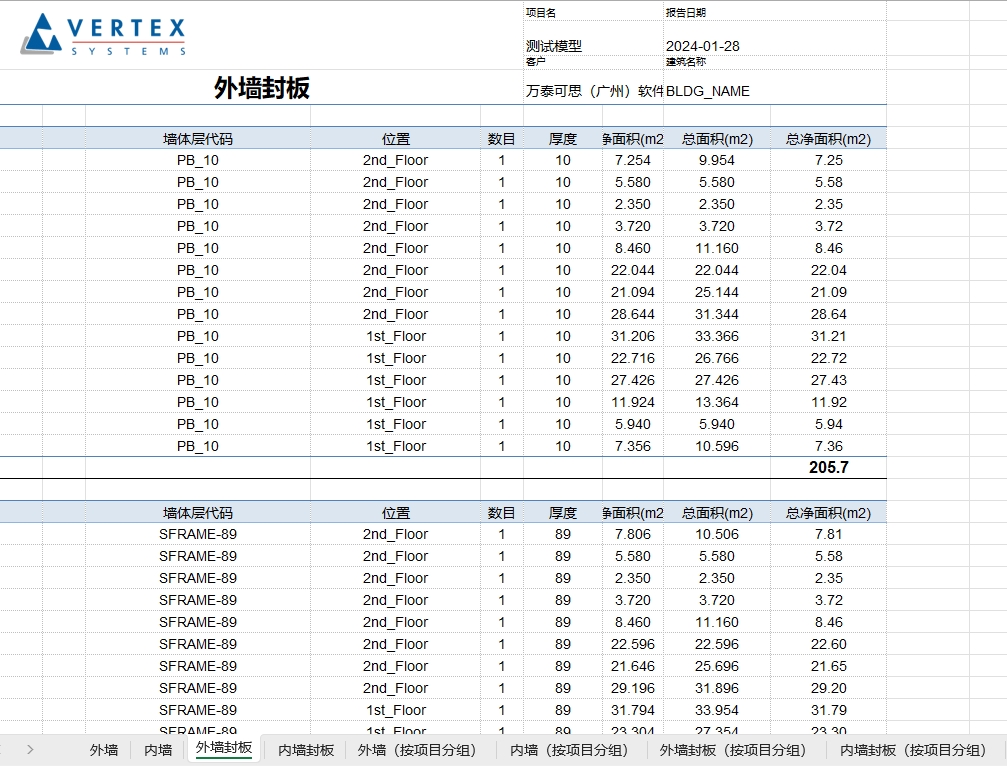Select the cell with value 27.43
Screen dimensions: 1007x766
pos(828,380)
